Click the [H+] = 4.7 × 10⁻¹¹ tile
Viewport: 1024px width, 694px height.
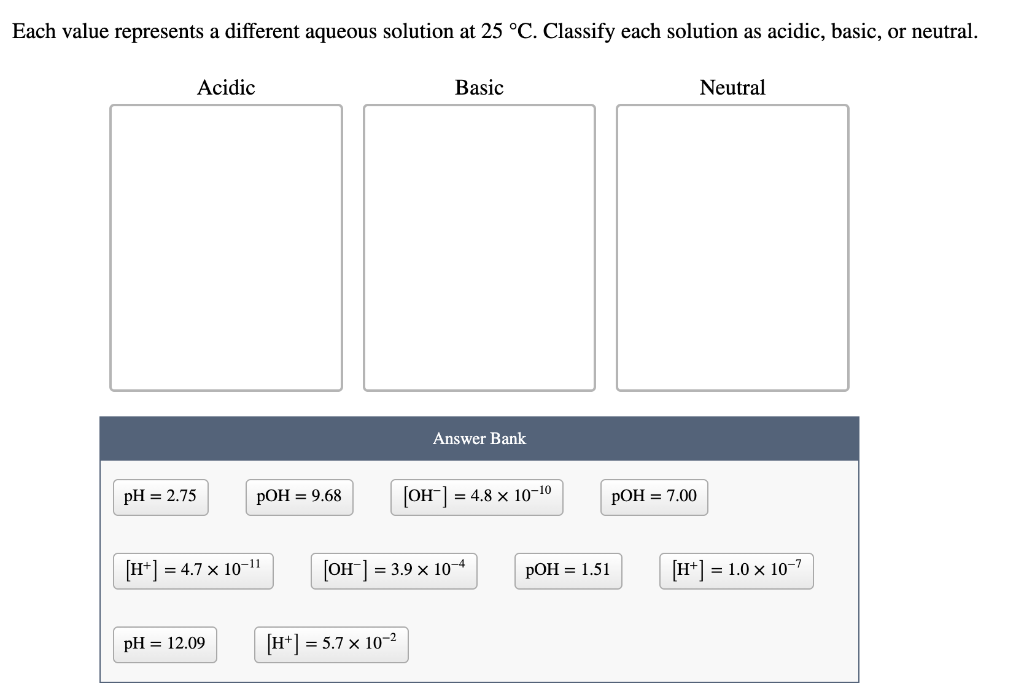coord(192,570)
